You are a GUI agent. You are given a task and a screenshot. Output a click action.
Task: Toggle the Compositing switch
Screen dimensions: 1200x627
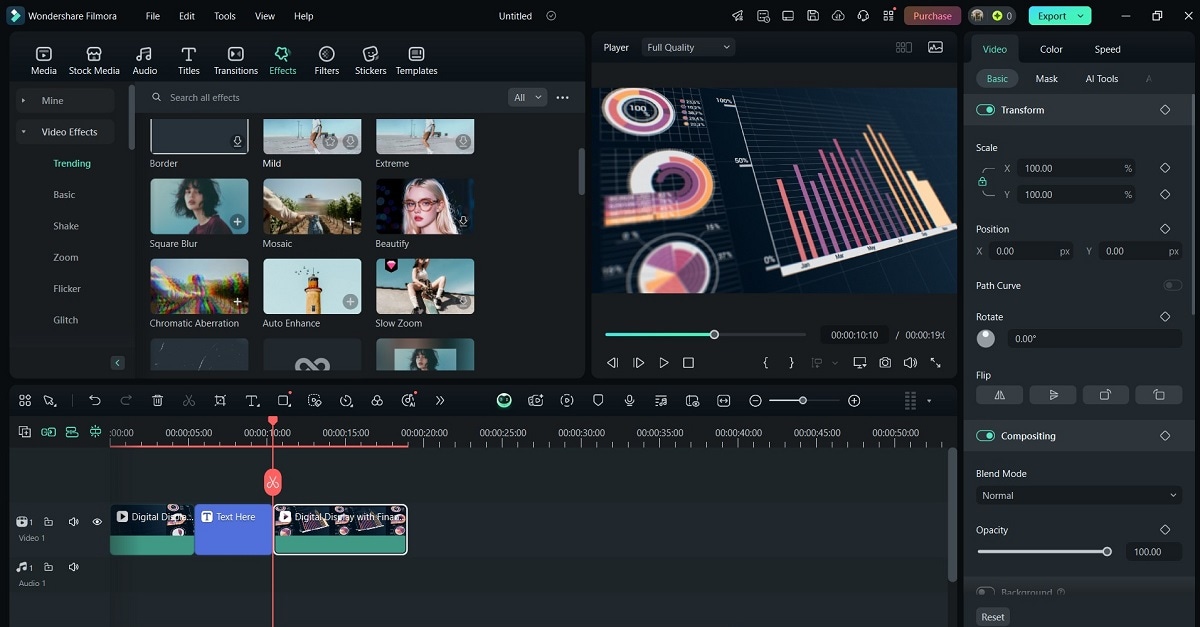[x=986, y=436]
